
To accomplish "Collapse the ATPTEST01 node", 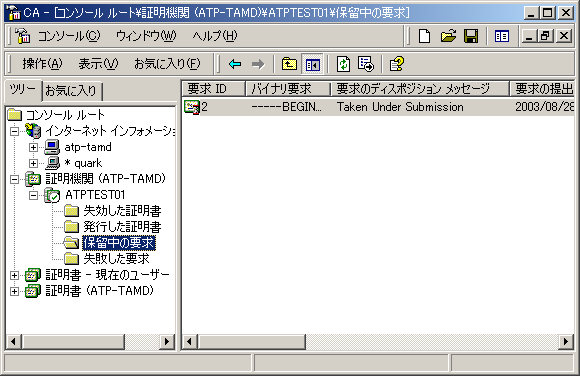I will point(33,195).
